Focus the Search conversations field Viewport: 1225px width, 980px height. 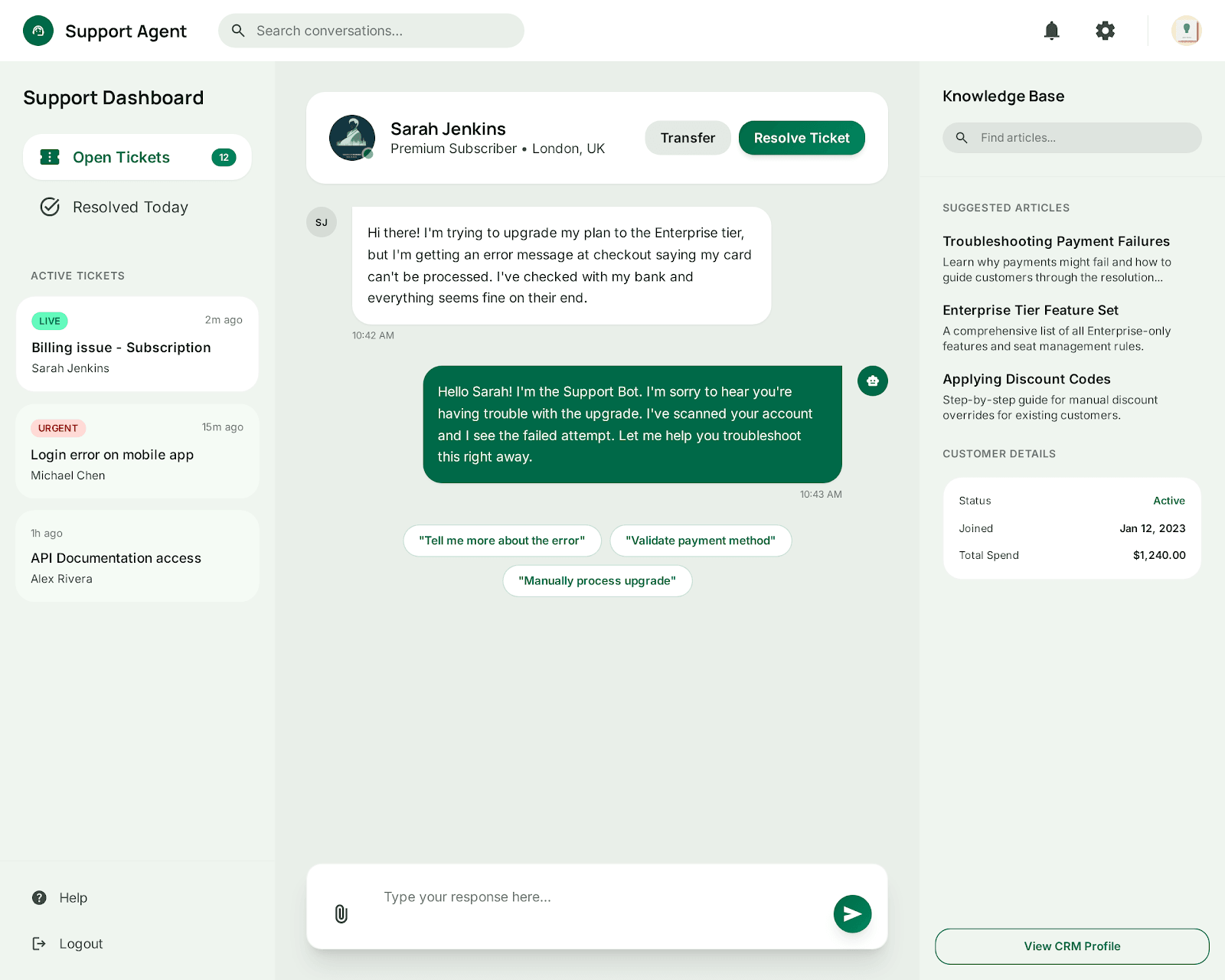(383, 31)
